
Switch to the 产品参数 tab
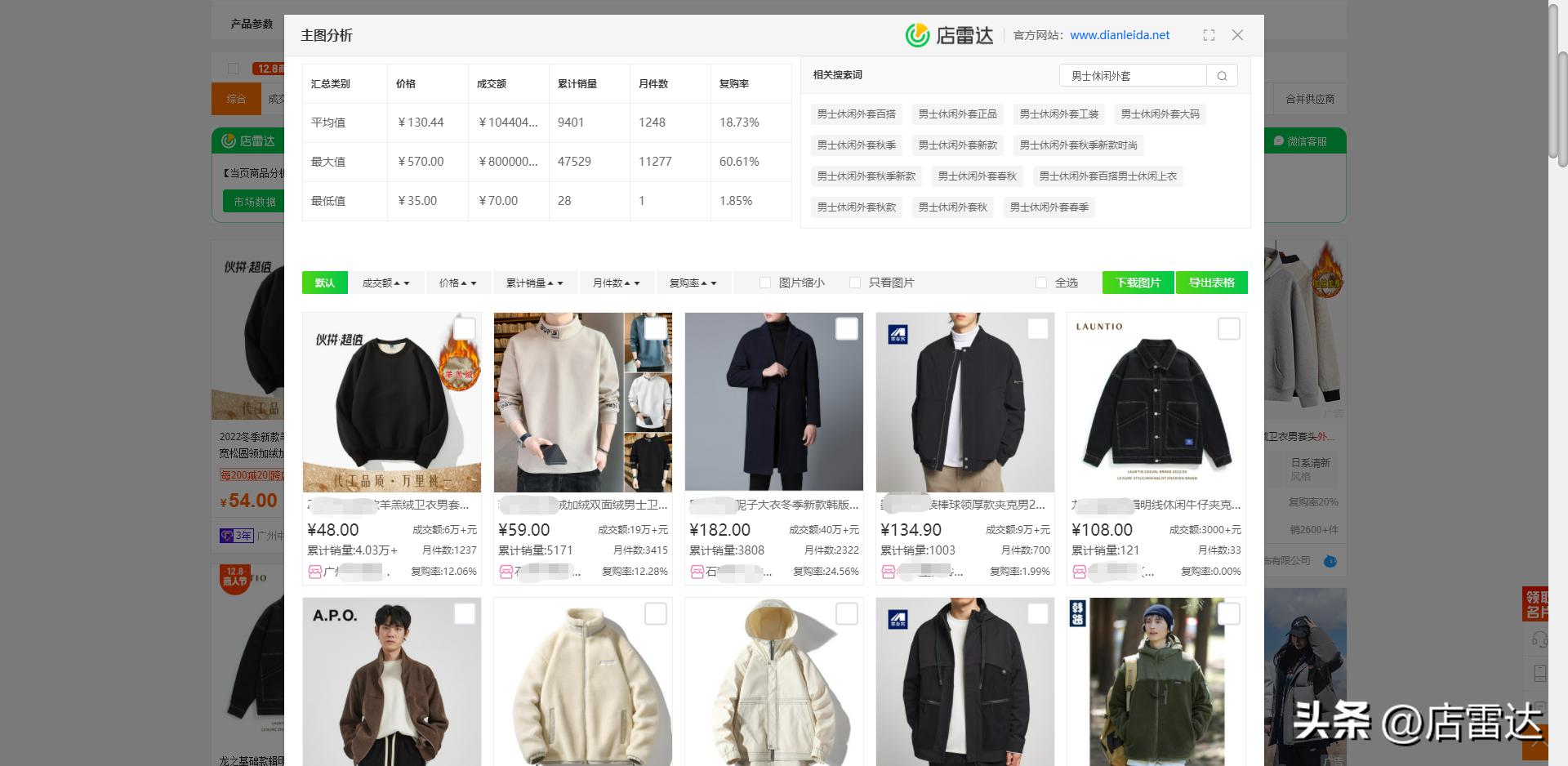coord(250,24)
